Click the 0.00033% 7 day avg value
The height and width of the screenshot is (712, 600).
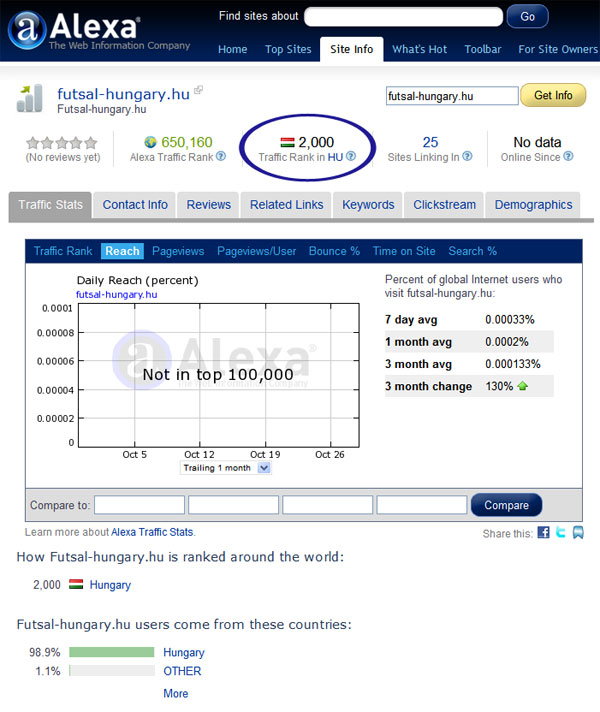tap(510, 319)
